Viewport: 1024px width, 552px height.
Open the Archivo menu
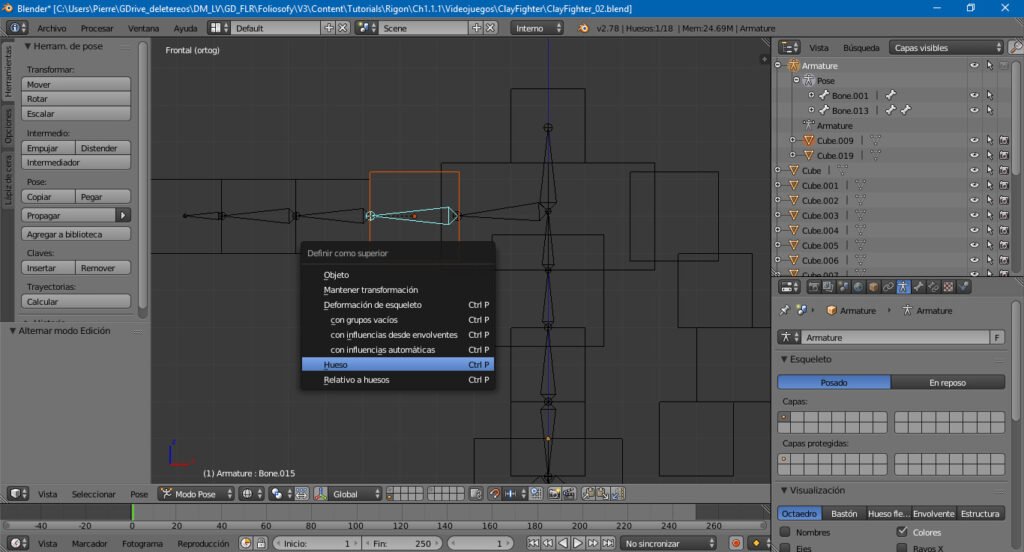tap(52, 28)
